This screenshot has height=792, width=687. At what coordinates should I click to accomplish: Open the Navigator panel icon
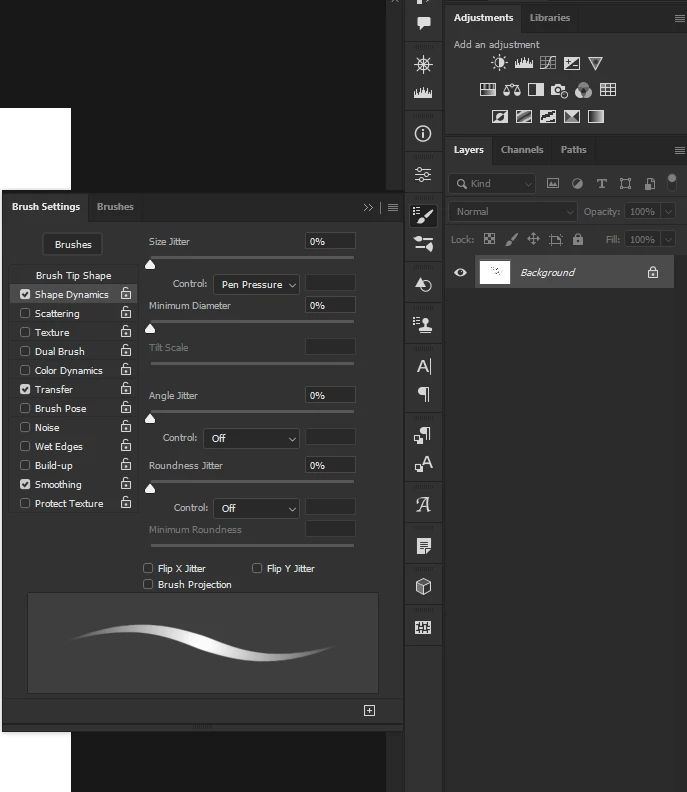pyautogui.click(x=423, y=64)
